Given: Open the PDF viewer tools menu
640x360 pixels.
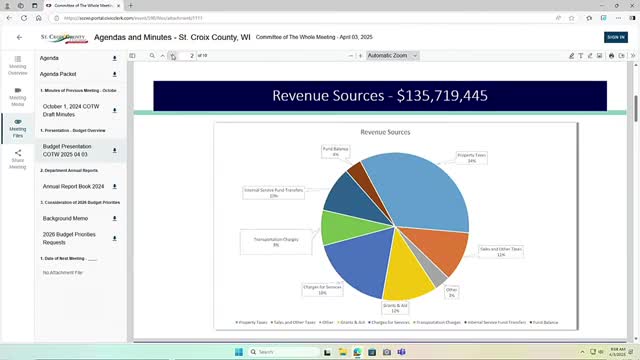Looking at the screenshot, I should pyautogui.click(x=633, y=56).
